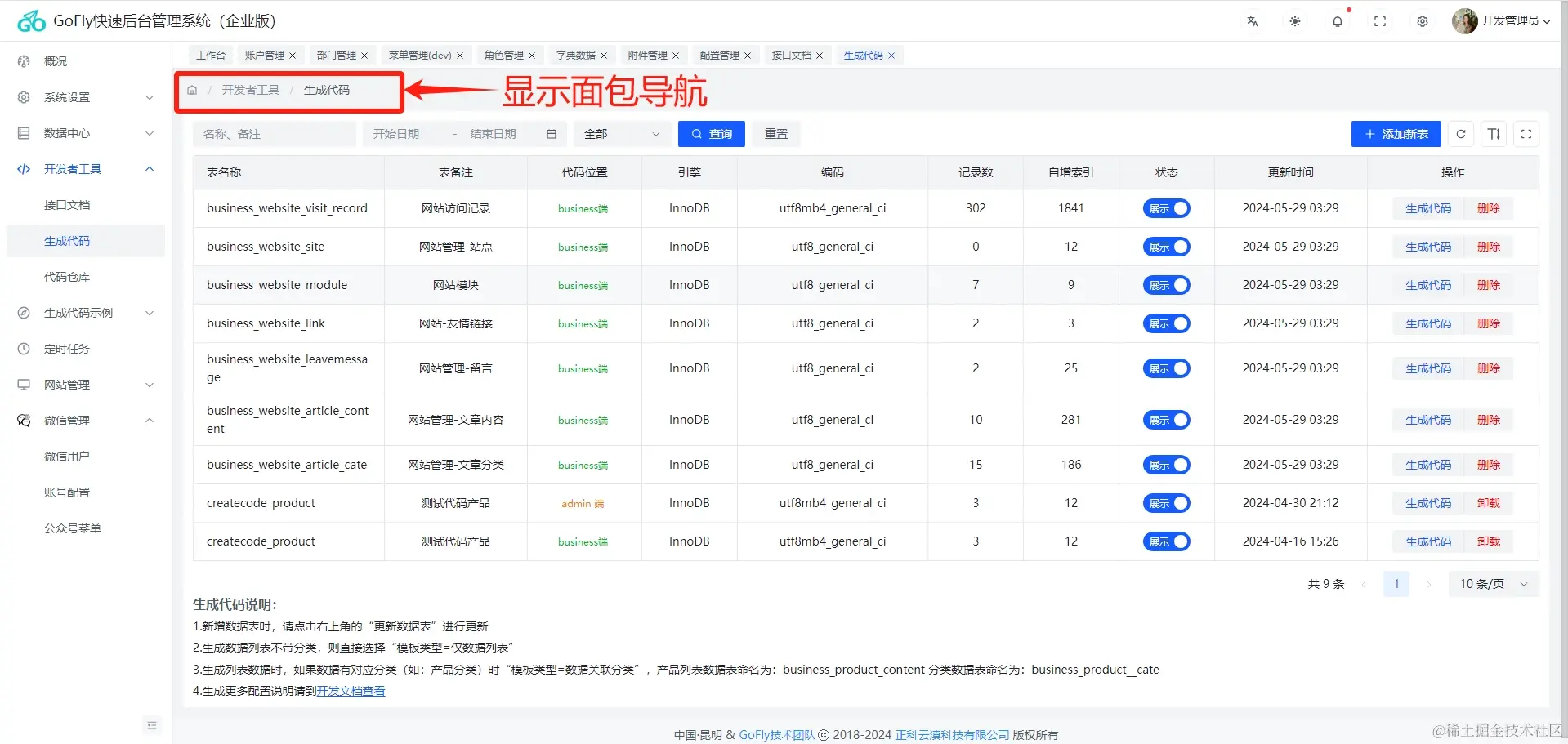Open the language translation icon
Viewport: 1568px width, 744px height.
coord(1253,21)
